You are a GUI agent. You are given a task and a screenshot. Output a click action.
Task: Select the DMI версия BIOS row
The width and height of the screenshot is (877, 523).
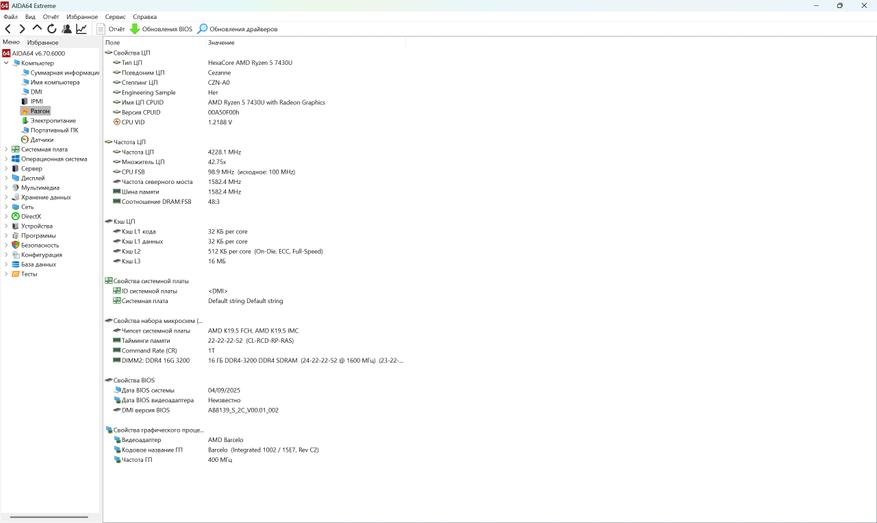click(x=254, y=410)
